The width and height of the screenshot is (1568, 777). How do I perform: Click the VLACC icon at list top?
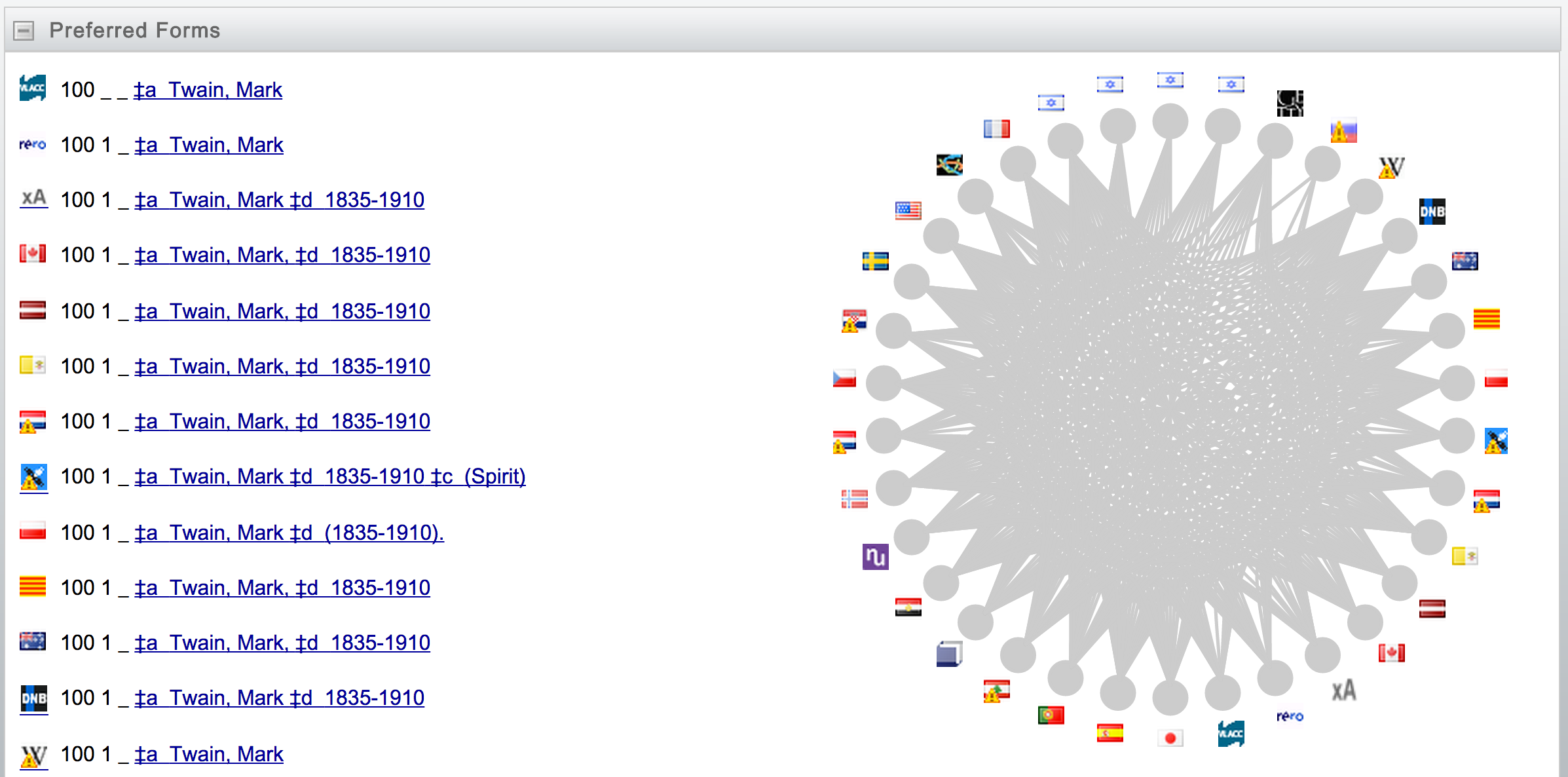33,88
